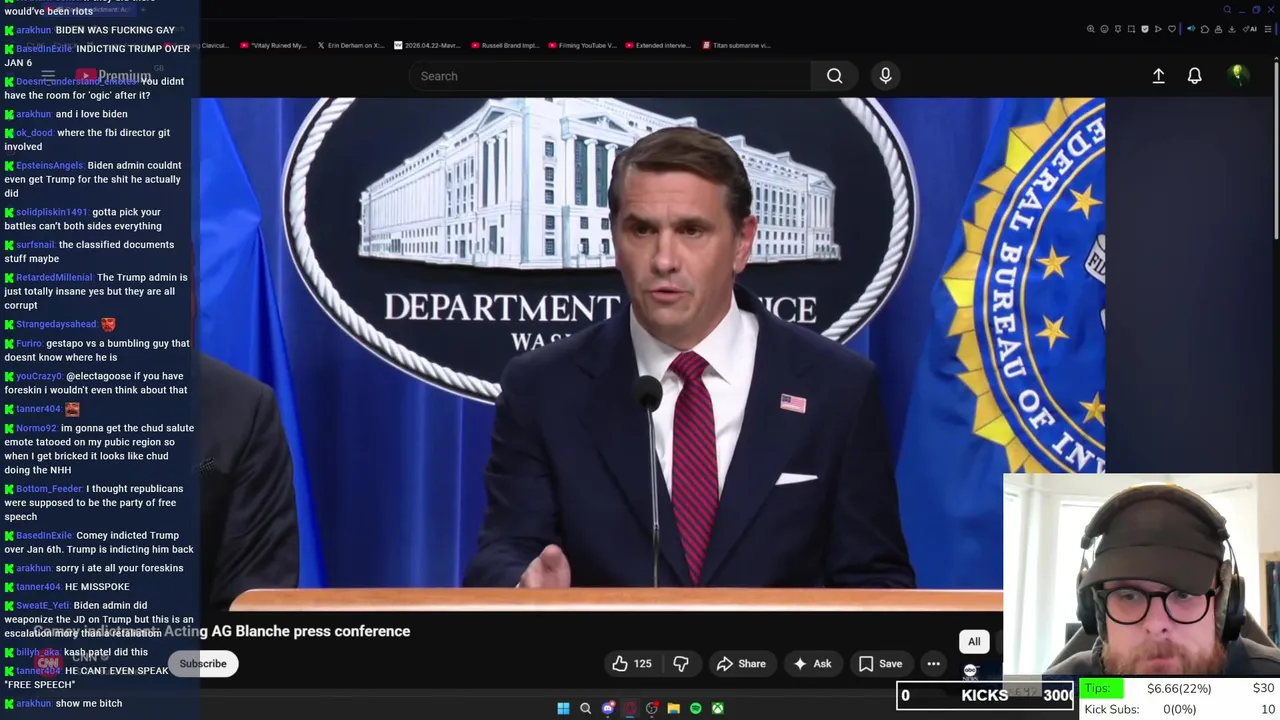Start voice search with microphone icon
The width and height of the screenshot is (1280, 720).
885,76
